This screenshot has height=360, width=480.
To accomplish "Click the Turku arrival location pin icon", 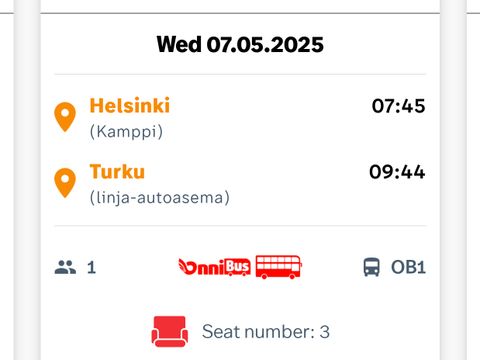I will tap(65, 183).
